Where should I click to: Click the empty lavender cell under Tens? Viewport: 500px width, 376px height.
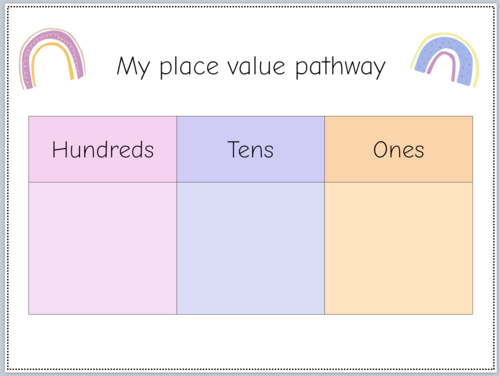(250, 248)
